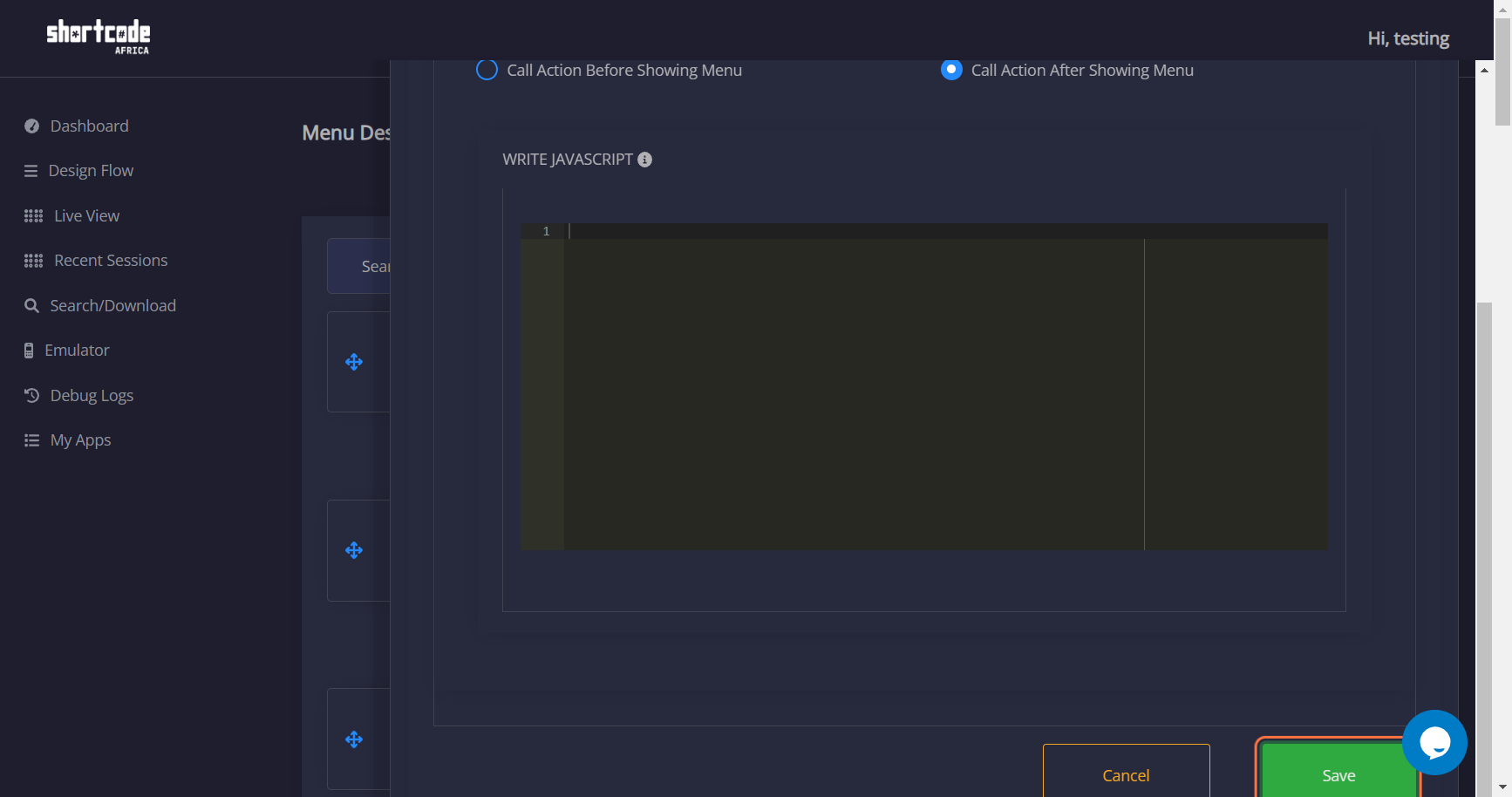Go to Live View
This screenshot has height=797, width=1512.
86,216
